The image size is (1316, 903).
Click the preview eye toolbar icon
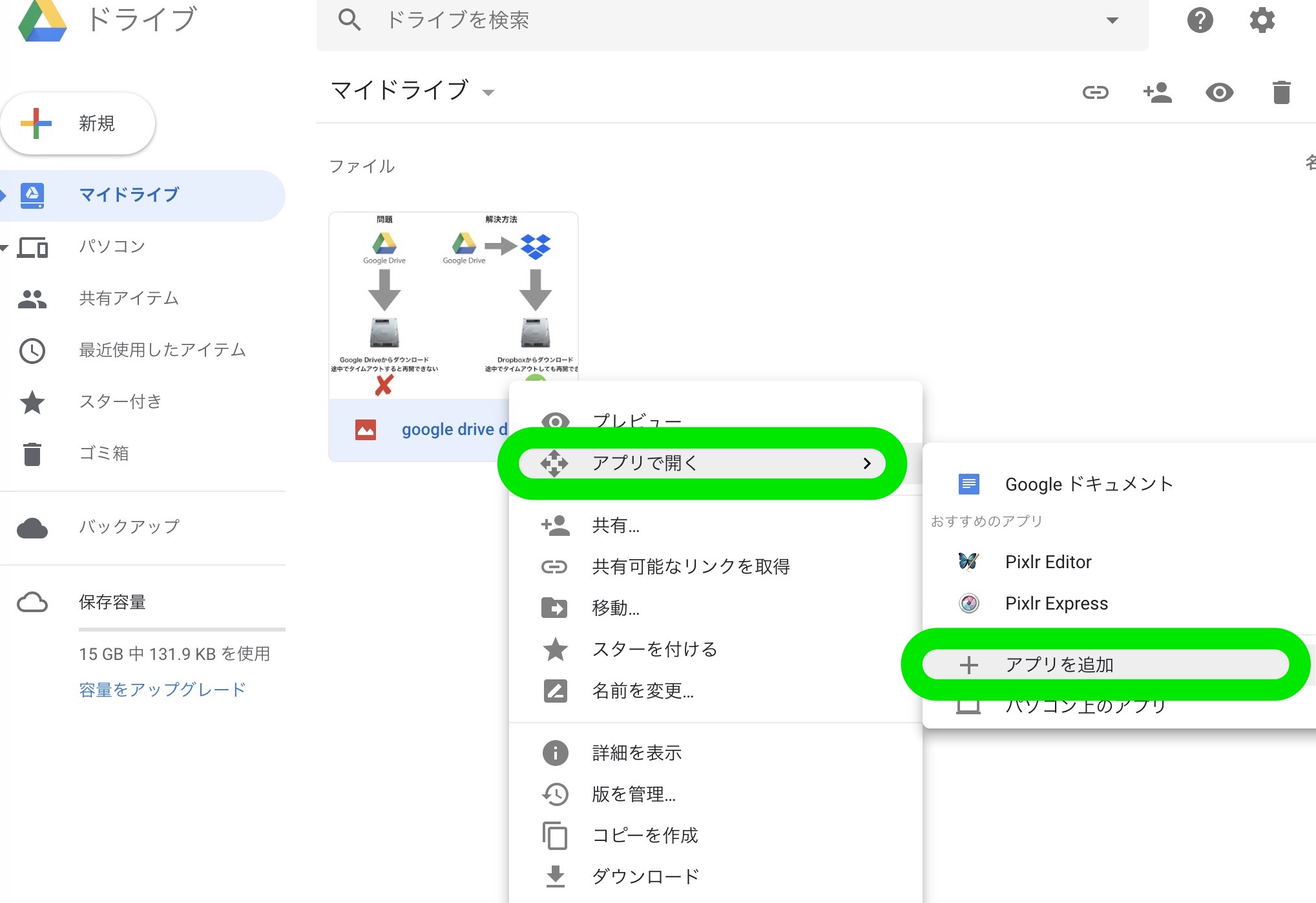(1219, 93)
